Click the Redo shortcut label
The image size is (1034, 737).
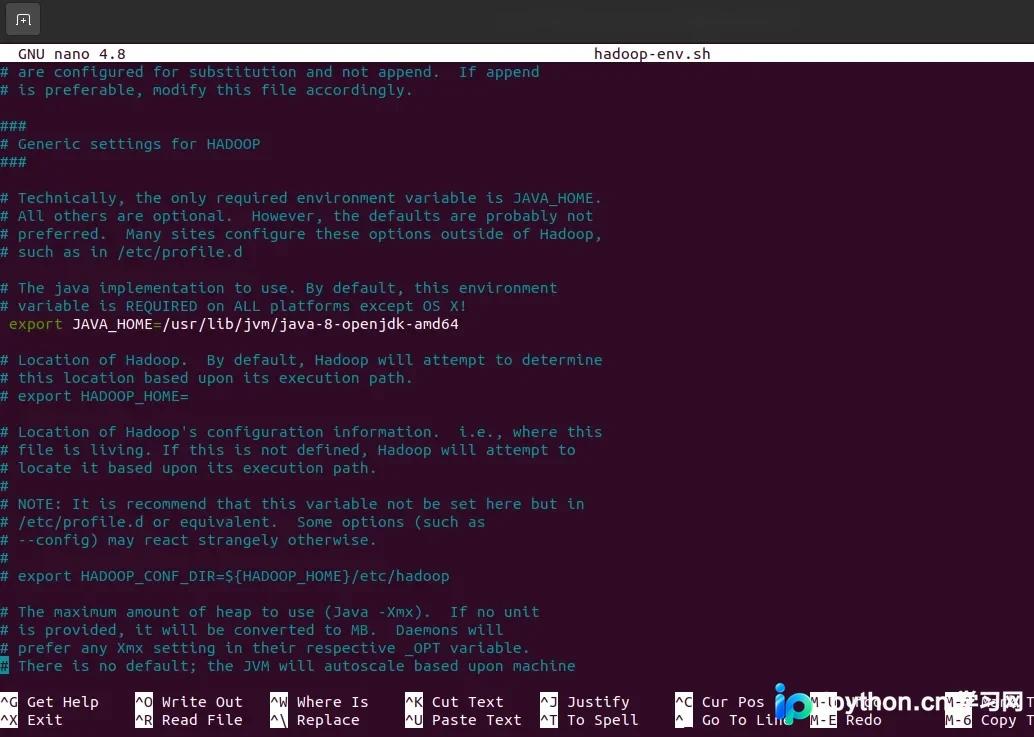[x=863, y=720]
